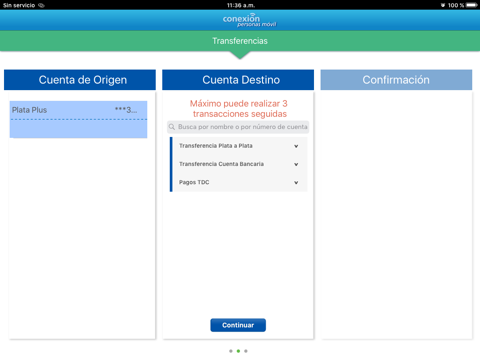Select the search magnifier icon

[x=172, y=127]
